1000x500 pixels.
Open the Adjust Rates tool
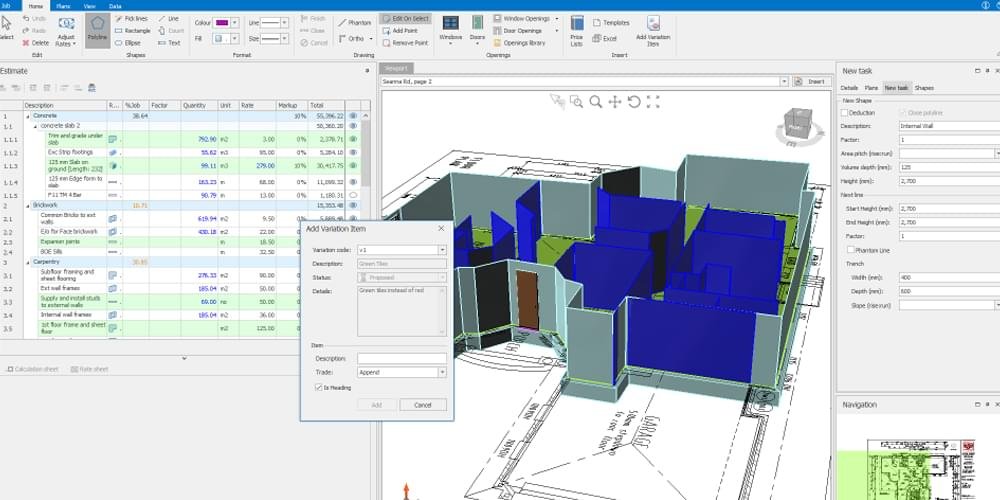66,32
